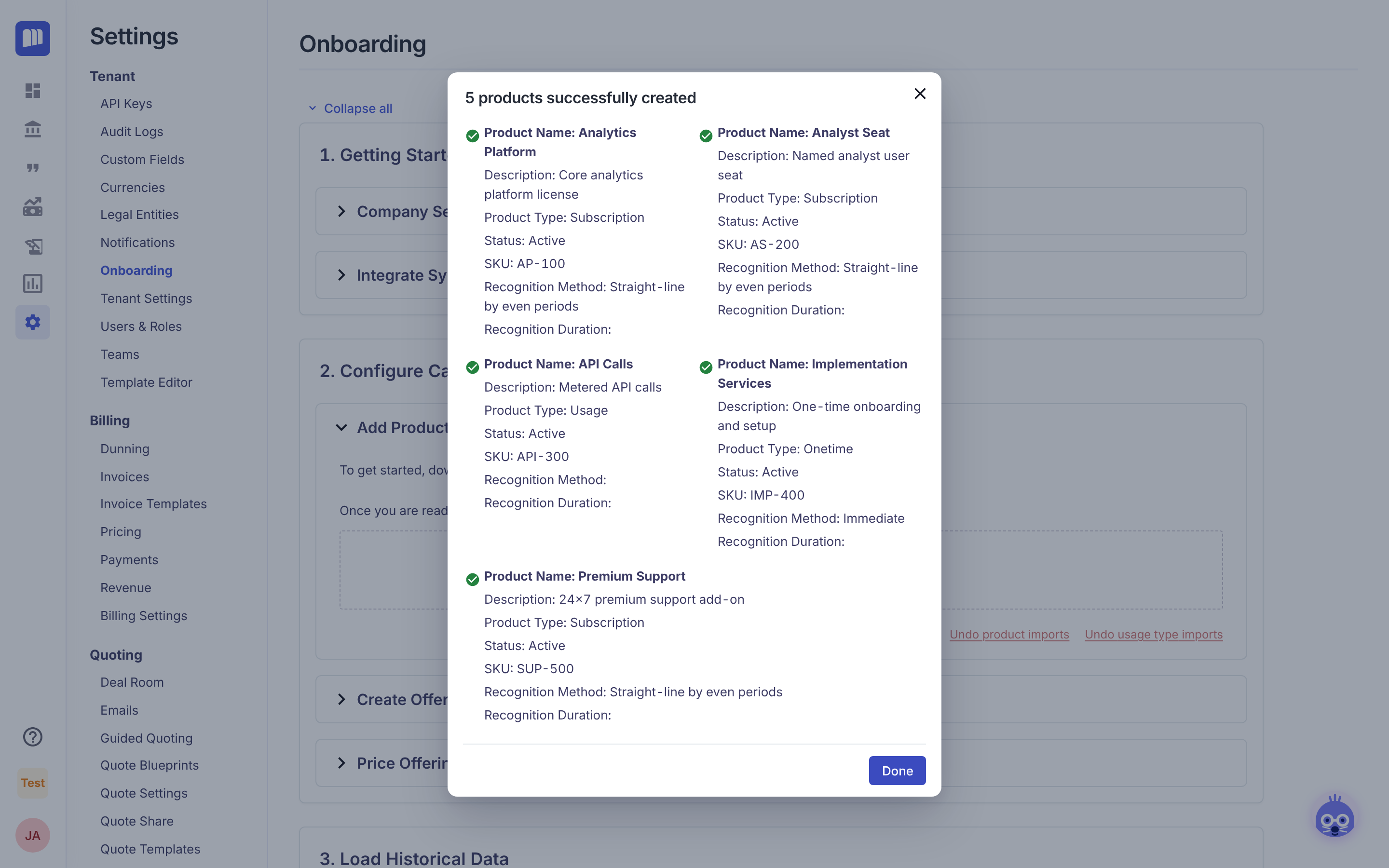
Task: Open the help question mark icon
Action: [33, 736]
